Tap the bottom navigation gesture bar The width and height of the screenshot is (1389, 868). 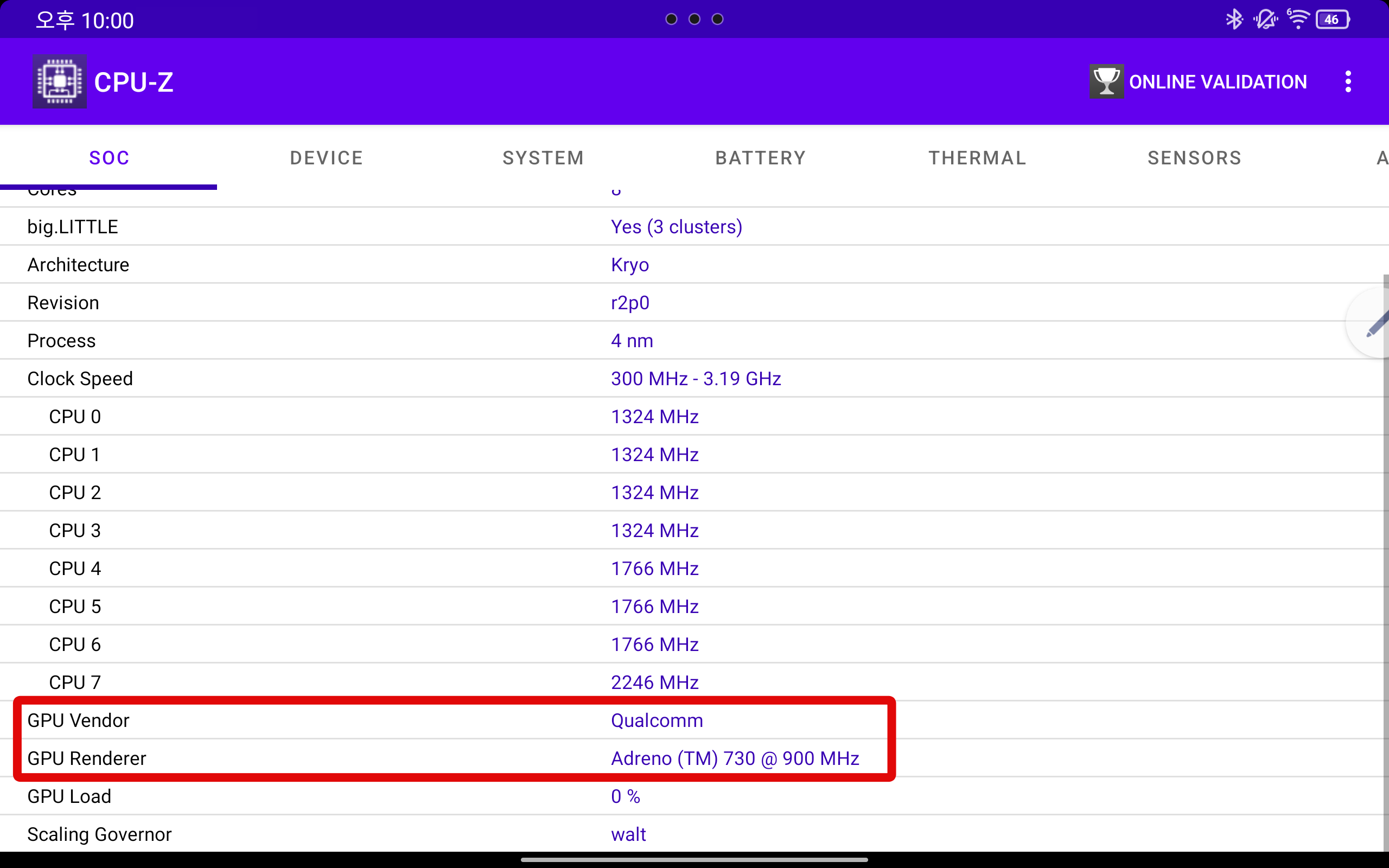coord(694,859)
